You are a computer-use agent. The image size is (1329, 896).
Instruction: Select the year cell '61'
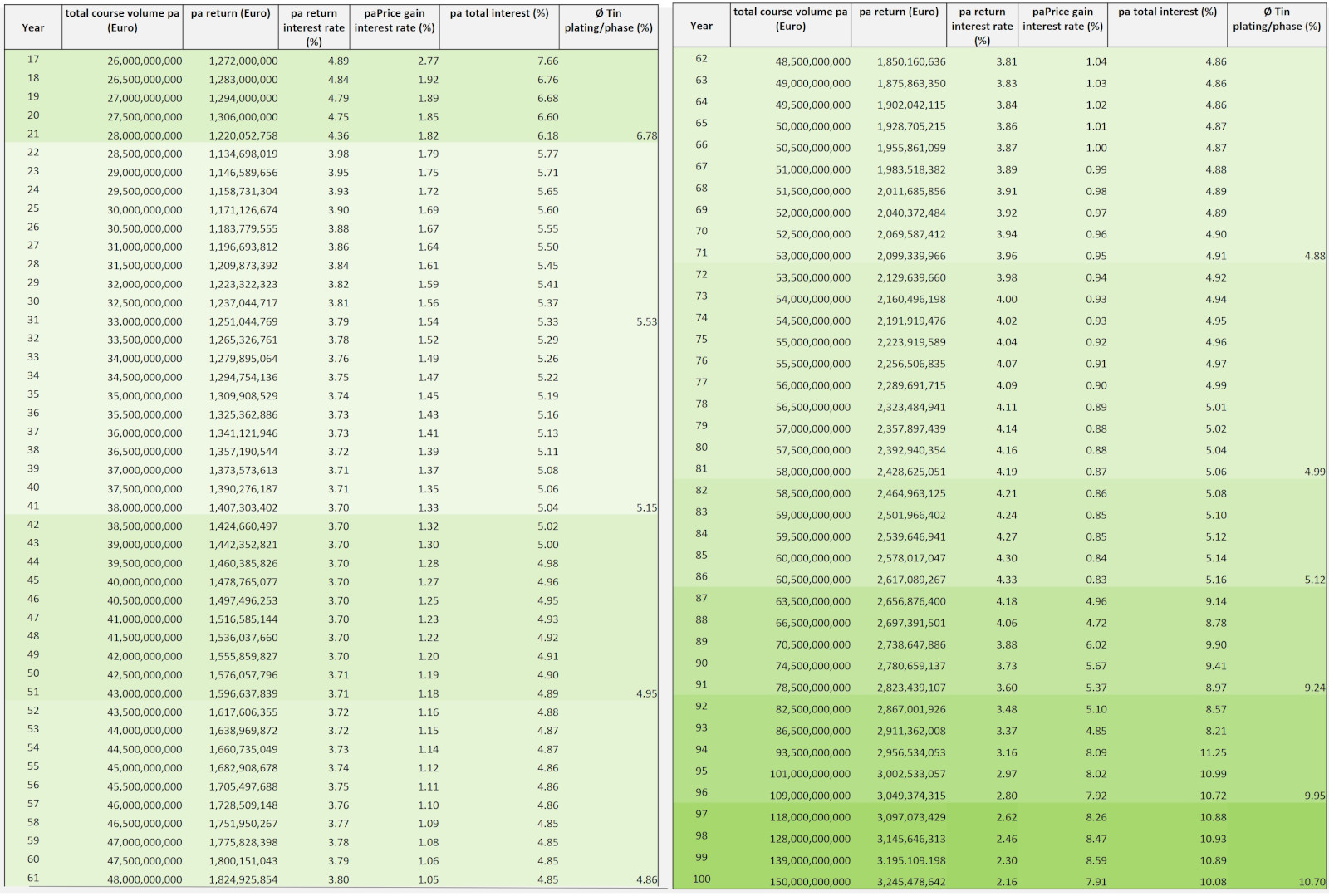tap(33, 879)
